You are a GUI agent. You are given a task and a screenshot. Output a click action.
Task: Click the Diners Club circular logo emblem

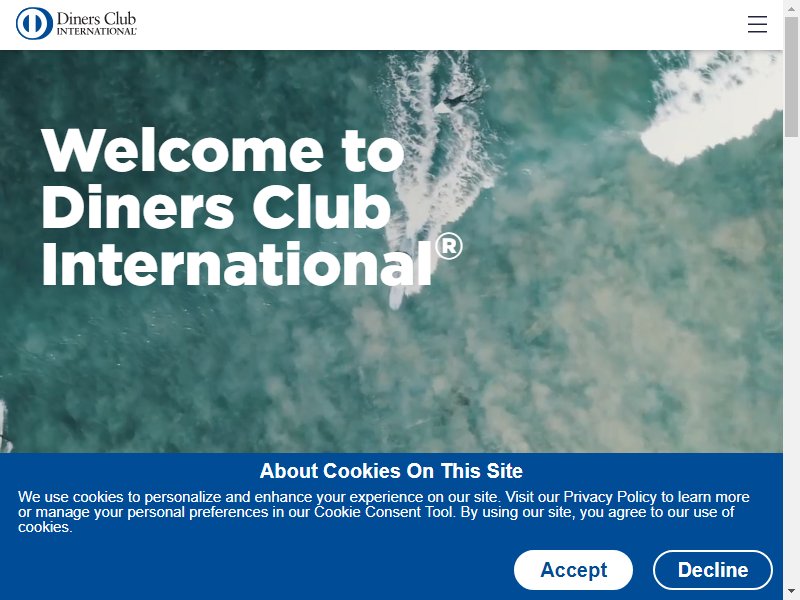34,23
